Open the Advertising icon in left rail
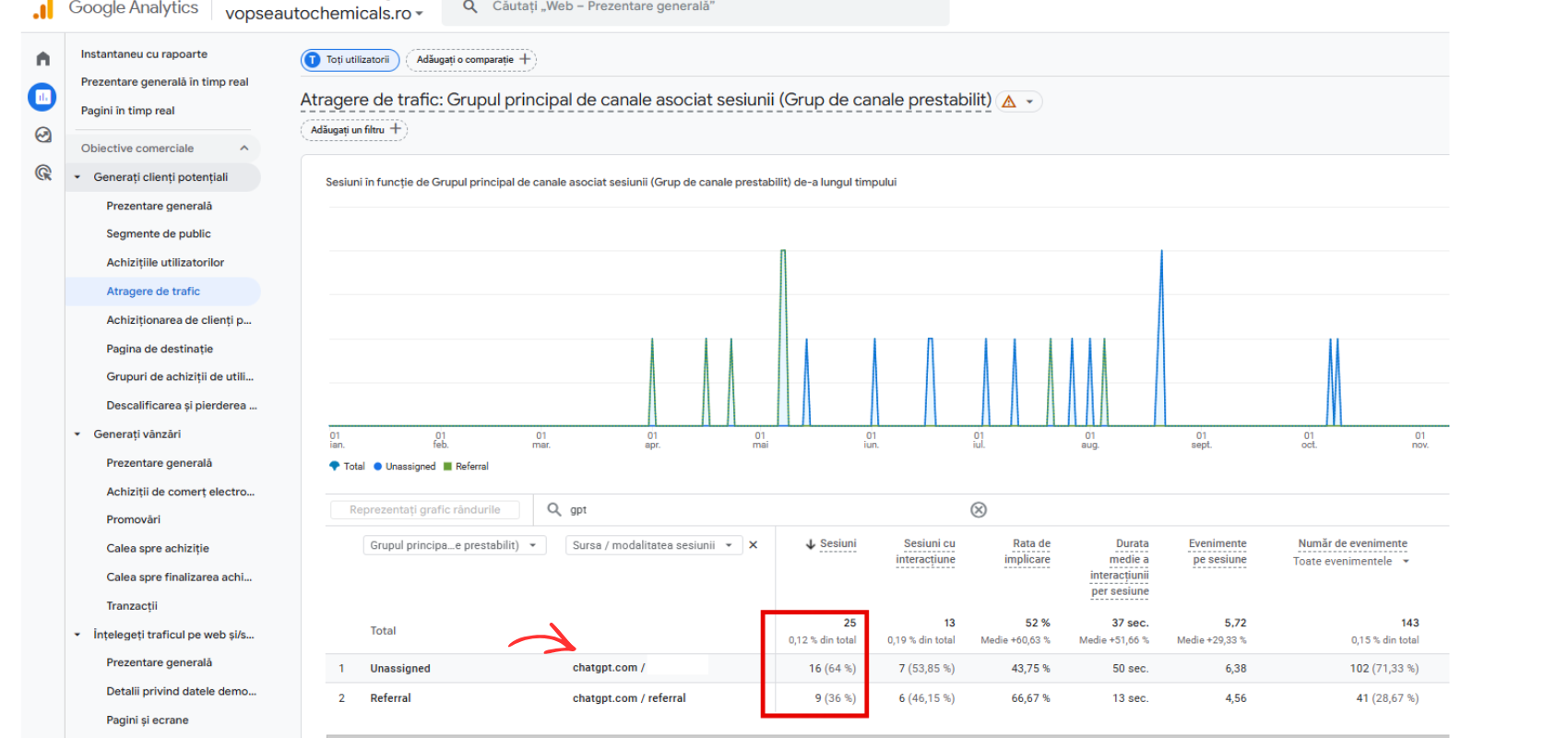 (42, 173)
